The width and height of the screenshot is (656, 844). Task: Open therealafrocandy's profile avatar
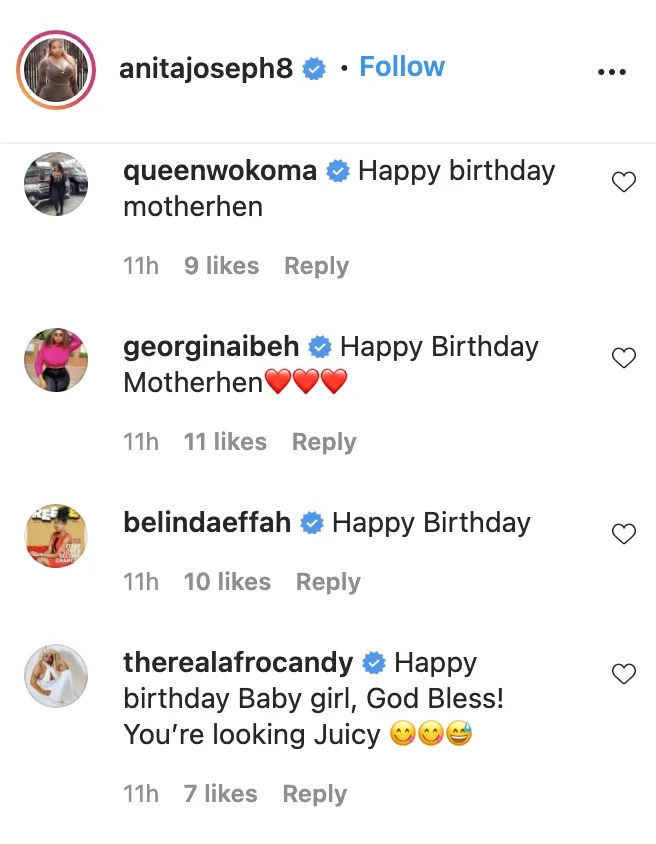tap(56, 676)
